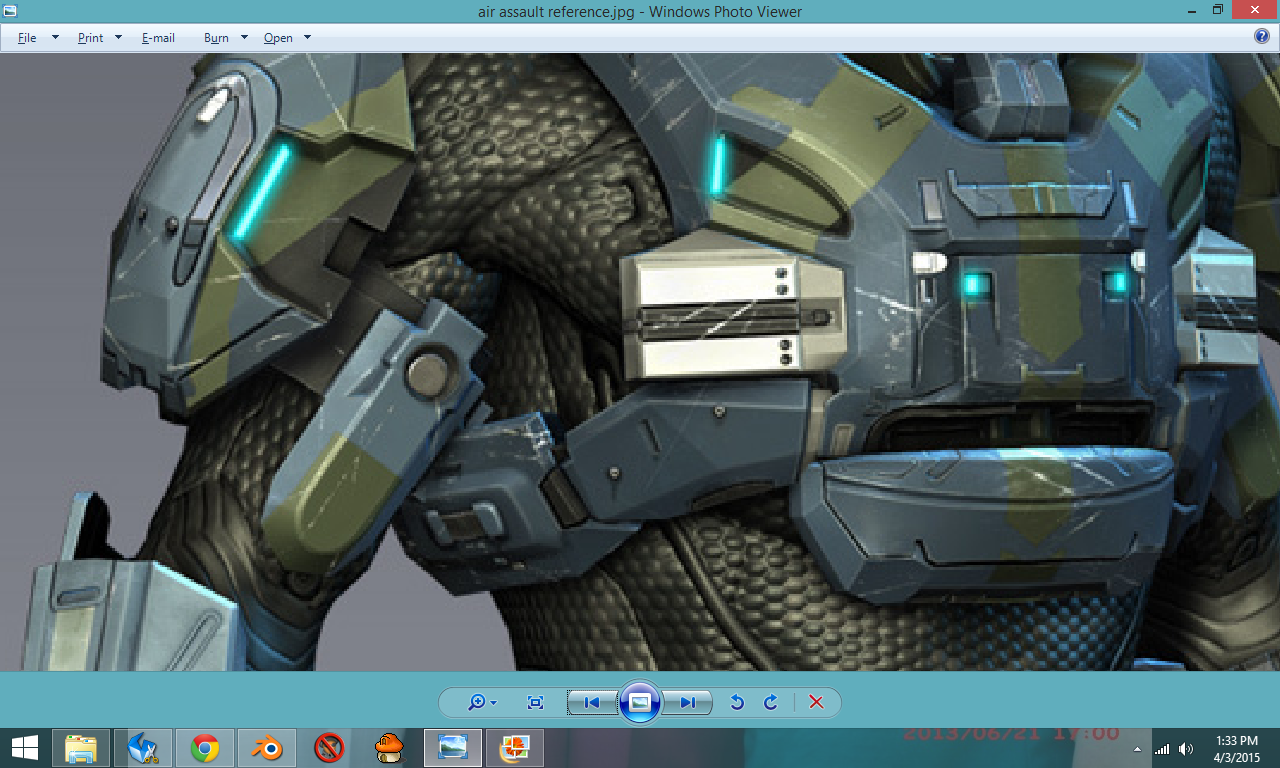Open the Open menu
Screen dimensions: 1280x768
pyautogui.click(x=278, y=38)
